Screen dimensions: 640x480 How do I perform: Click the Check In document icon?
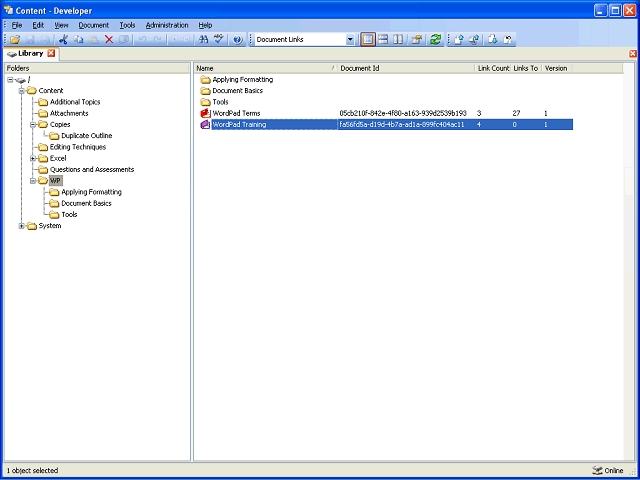click(459, 40)
